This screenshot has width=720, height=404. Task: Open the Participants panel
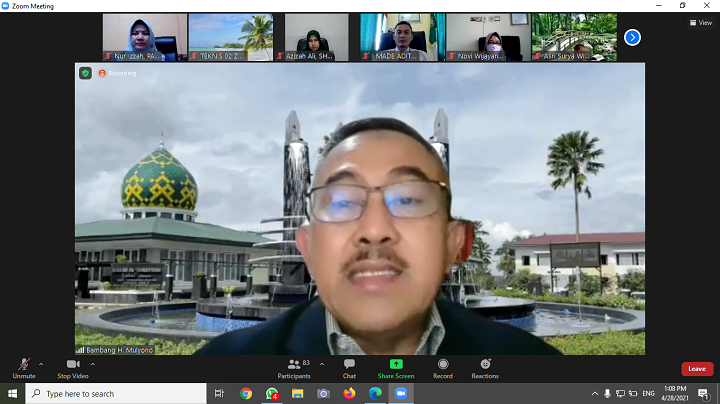click(x=294, y=367)
